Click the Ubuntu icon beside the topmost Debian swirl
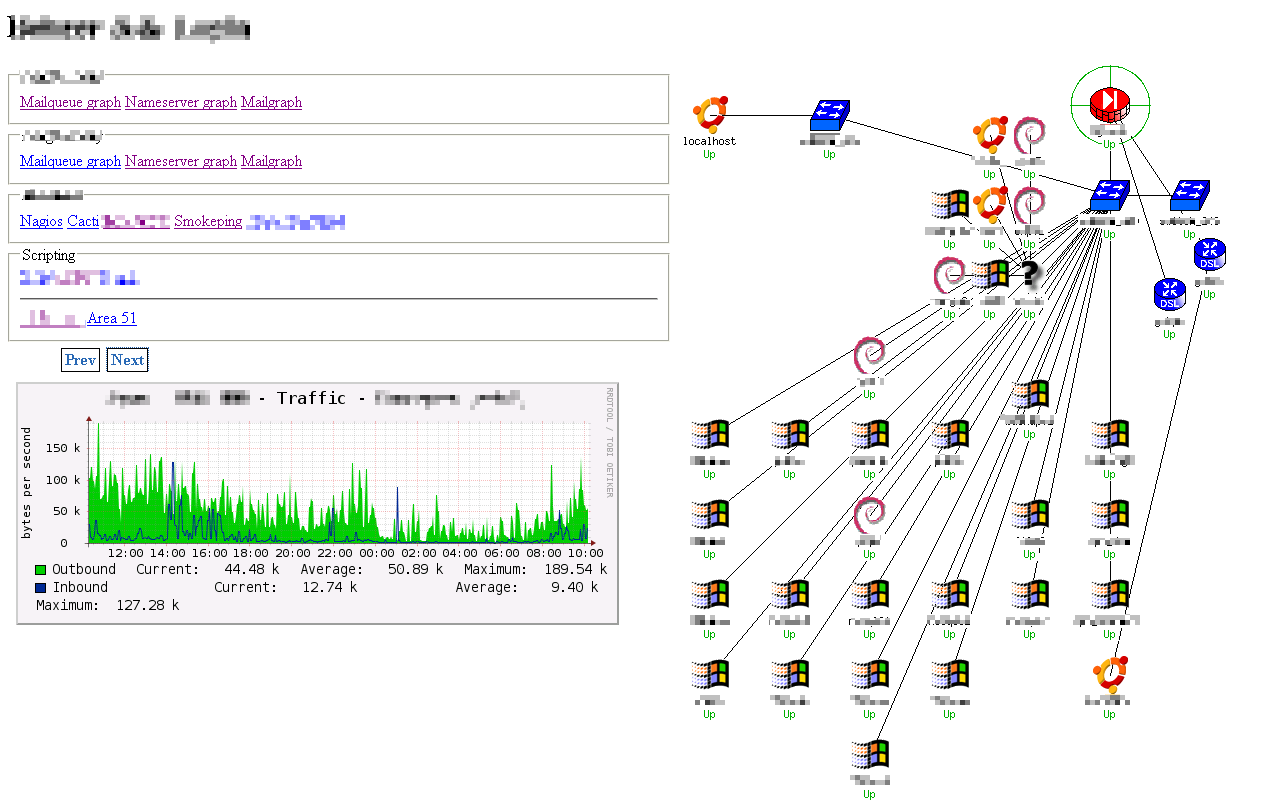1266x811 pixels. (x=989, y=135)
